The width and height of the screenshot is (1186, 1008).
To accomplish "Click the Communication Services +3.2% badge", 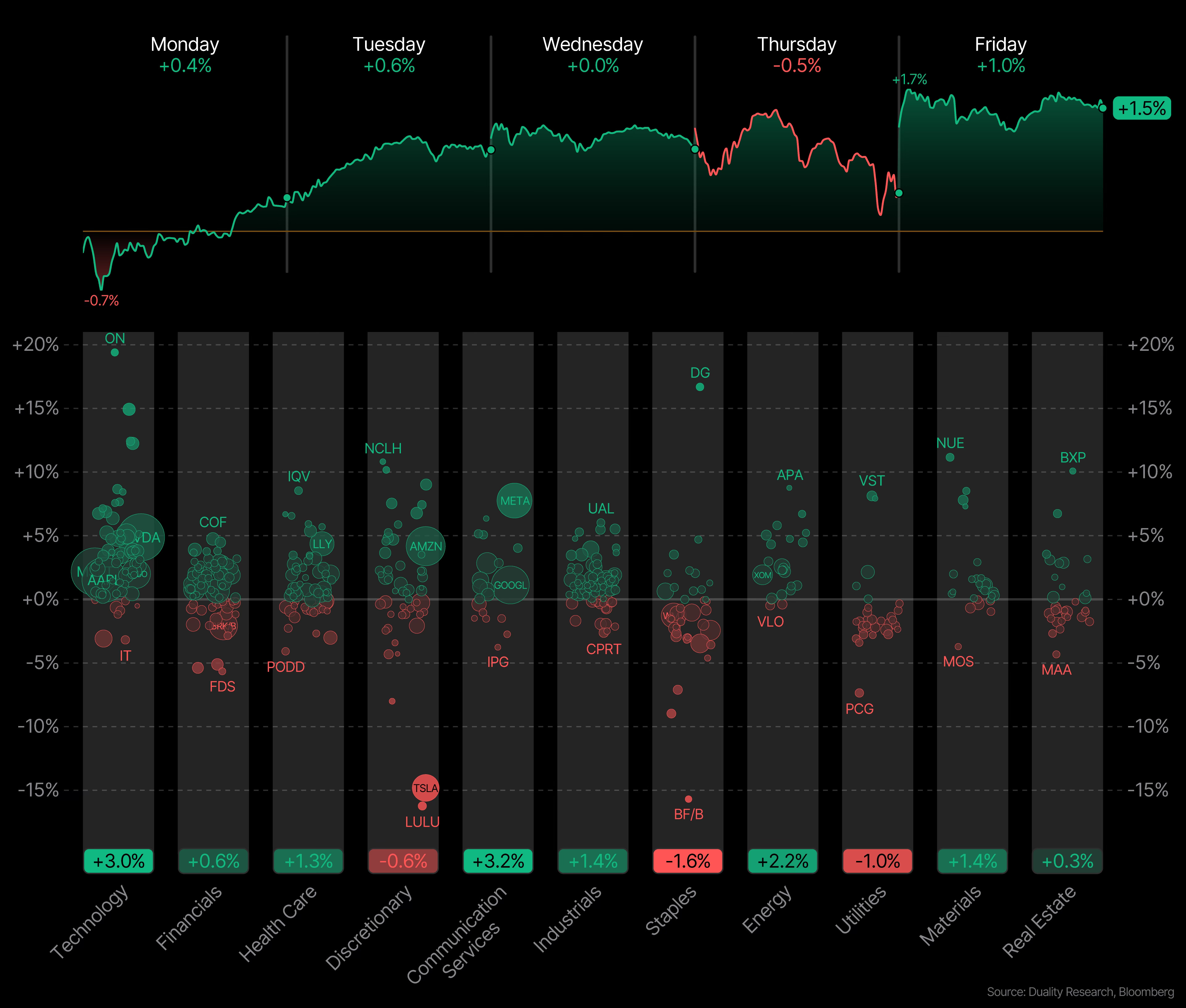I will point(498,861).
